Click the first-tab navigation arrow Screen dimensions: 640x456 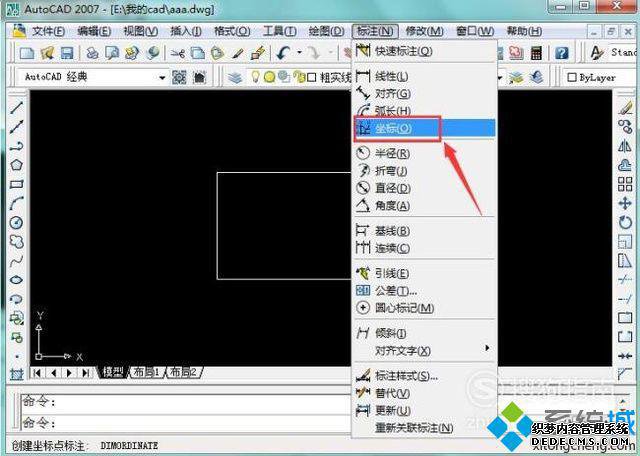tap(38, 373)
